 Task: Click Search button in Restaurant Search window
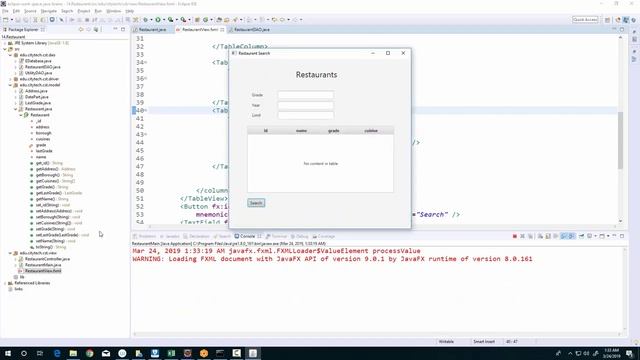[x=256, y=203]
